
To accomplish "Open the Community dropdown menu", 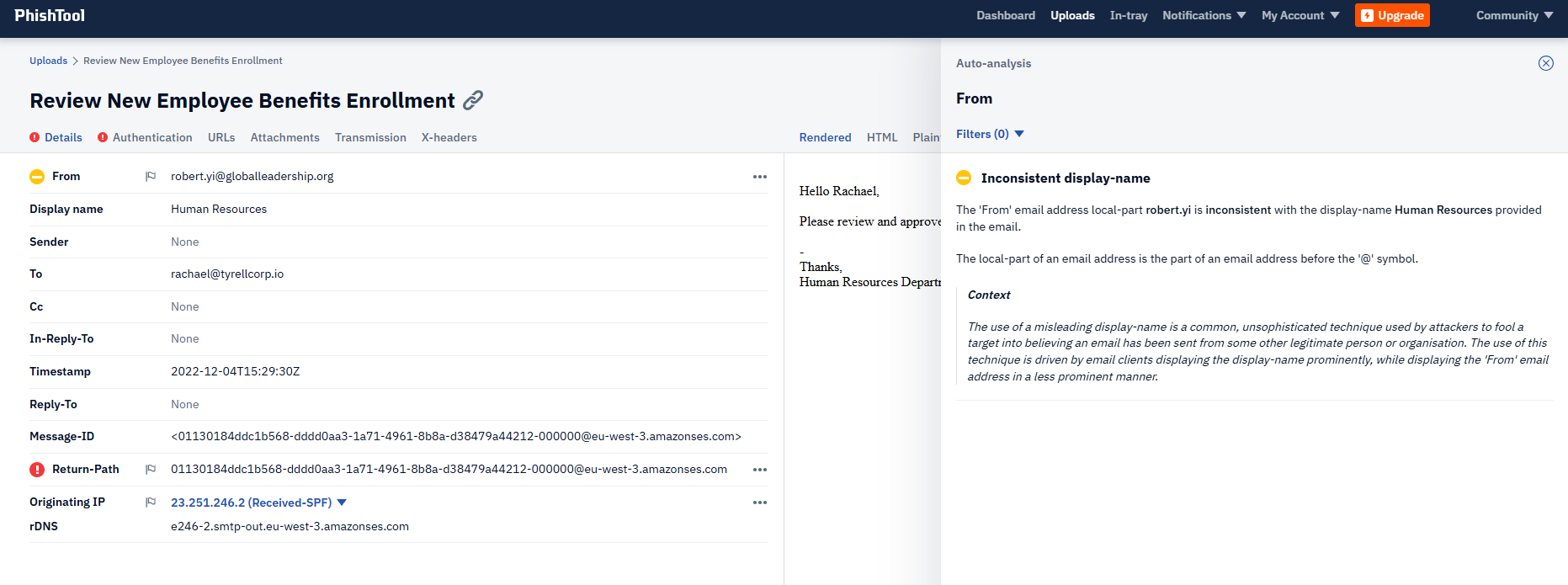I will pos(1514,15).
